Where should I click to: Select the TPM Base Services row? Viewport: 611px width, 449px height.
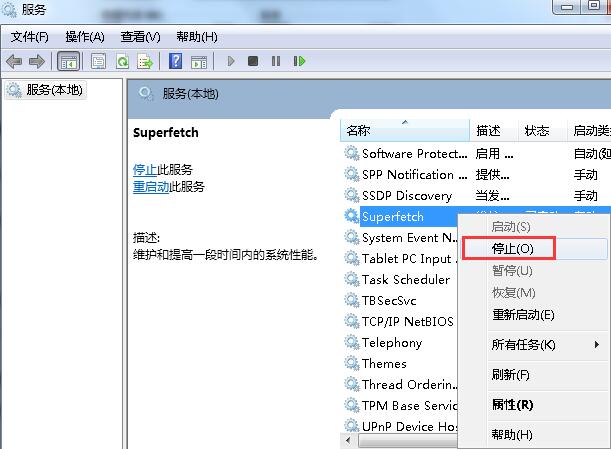(x=401, y=406)
